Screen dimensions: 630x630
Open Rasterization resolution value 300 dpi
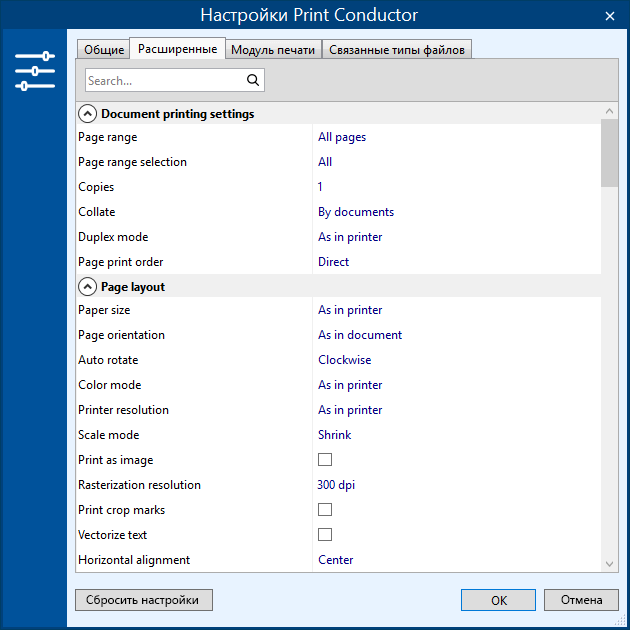pyautogui.click(x=336, y=485)
